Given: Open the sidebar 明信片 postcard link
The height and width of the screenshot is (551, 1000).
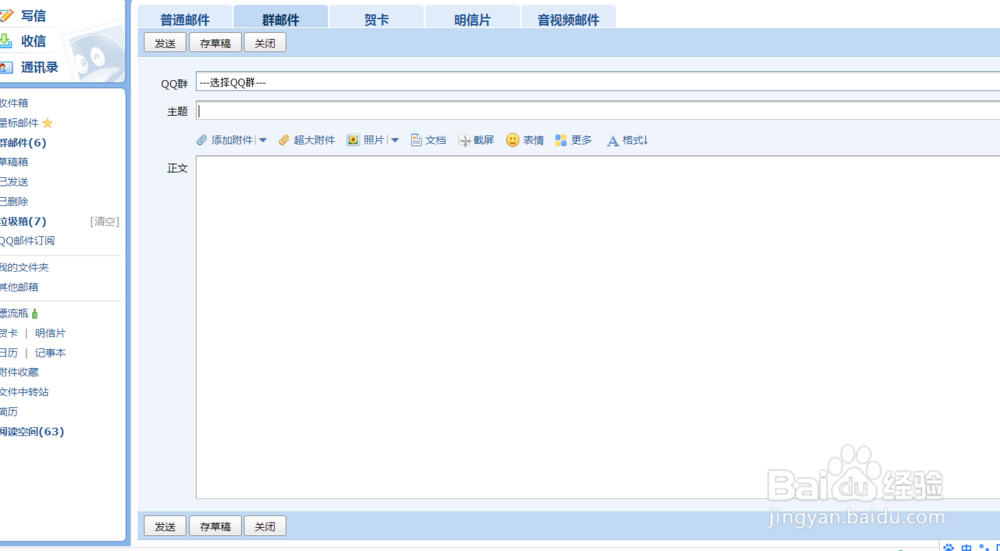Looking at the screenshot, I should click(50, 333).
